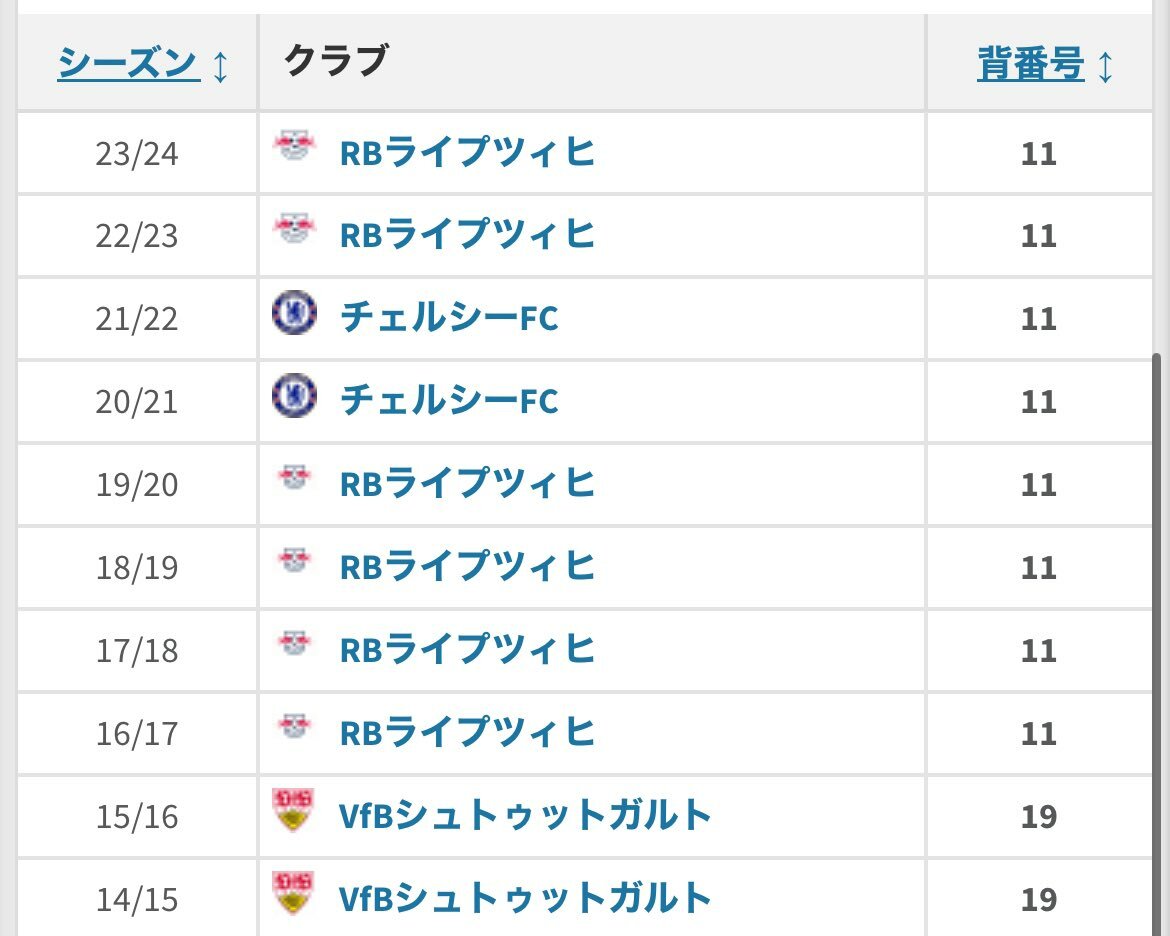The height and width of the screenshot is (936, 1170).
Task: Click the VfB Stuttgart crest in the 15/16 row
Action: tap(293, 810)
